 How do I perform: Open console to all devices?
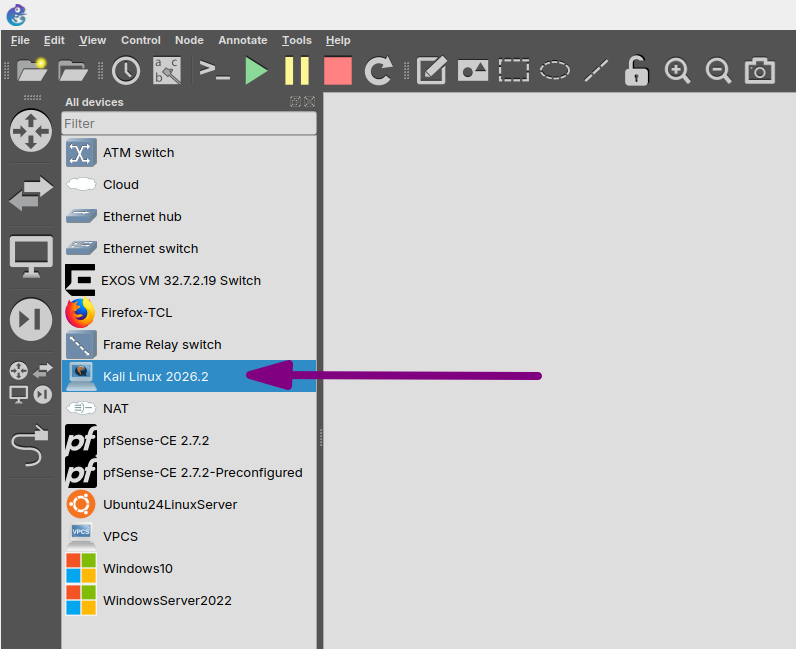(x=215, y=70)
